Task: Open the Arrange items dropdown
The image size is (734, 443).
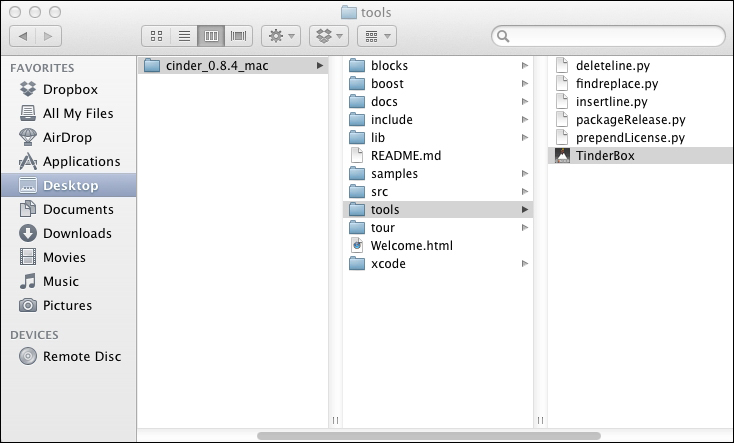Action: coord(377,36)
